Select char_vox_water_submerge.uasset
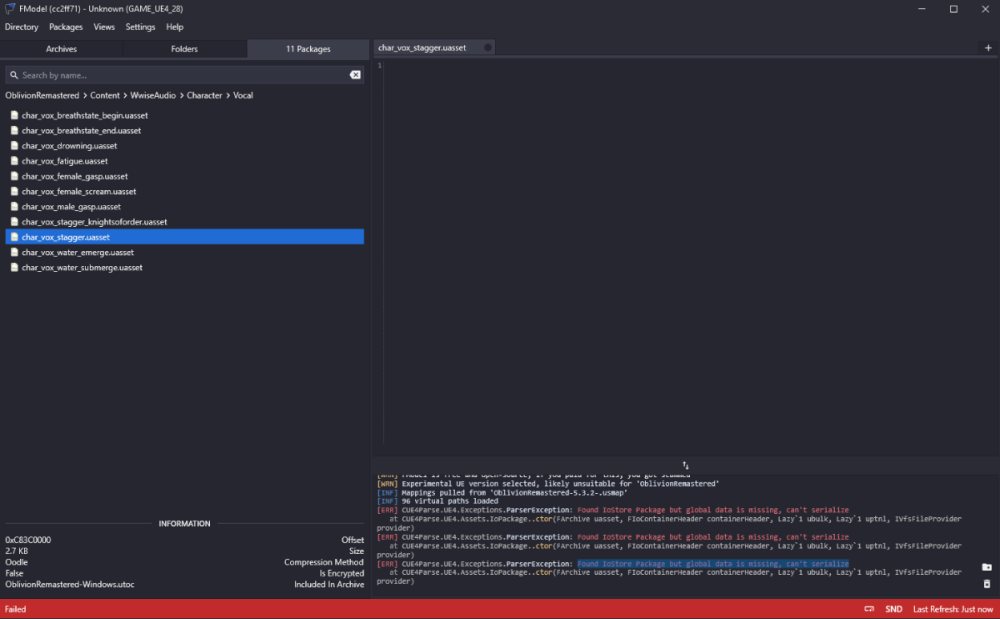This screenshot has width=1000, height=619. pos(184,268)
